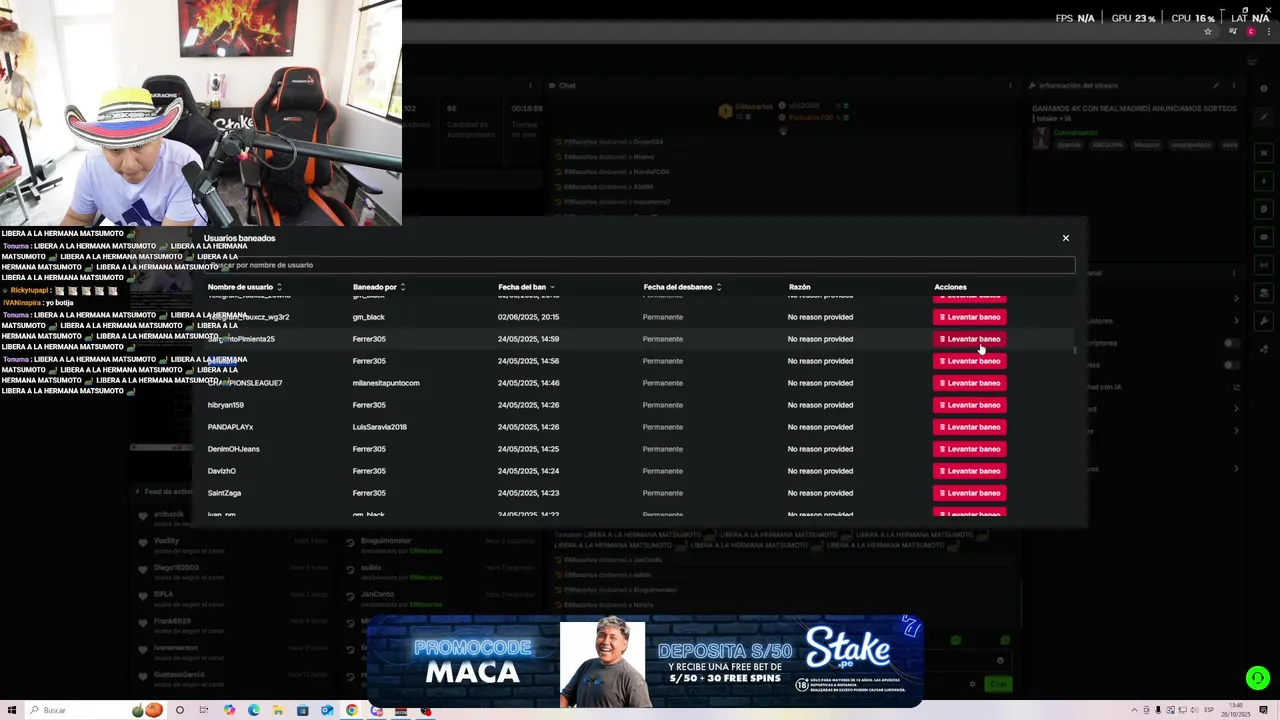This screenshot has height=720, width=1280.
Task: Lift ban in the 02/06/2025, 20:15 row
Action: tap(969, 317)
